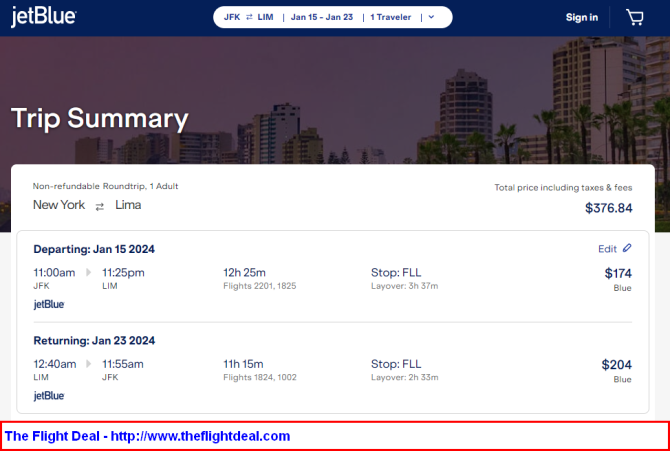Click the Lima city name
The width and height of the screenshot is (670, 451).
coord(128,205)
